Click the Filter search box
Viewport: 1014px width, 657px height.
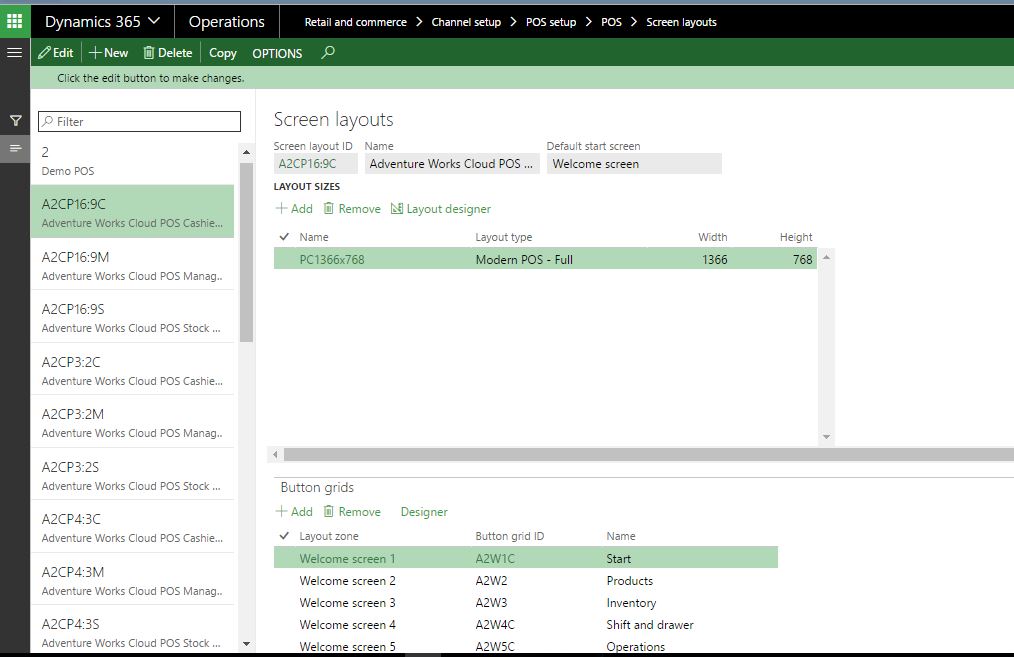pyautogui.click(x=140, y=122)
